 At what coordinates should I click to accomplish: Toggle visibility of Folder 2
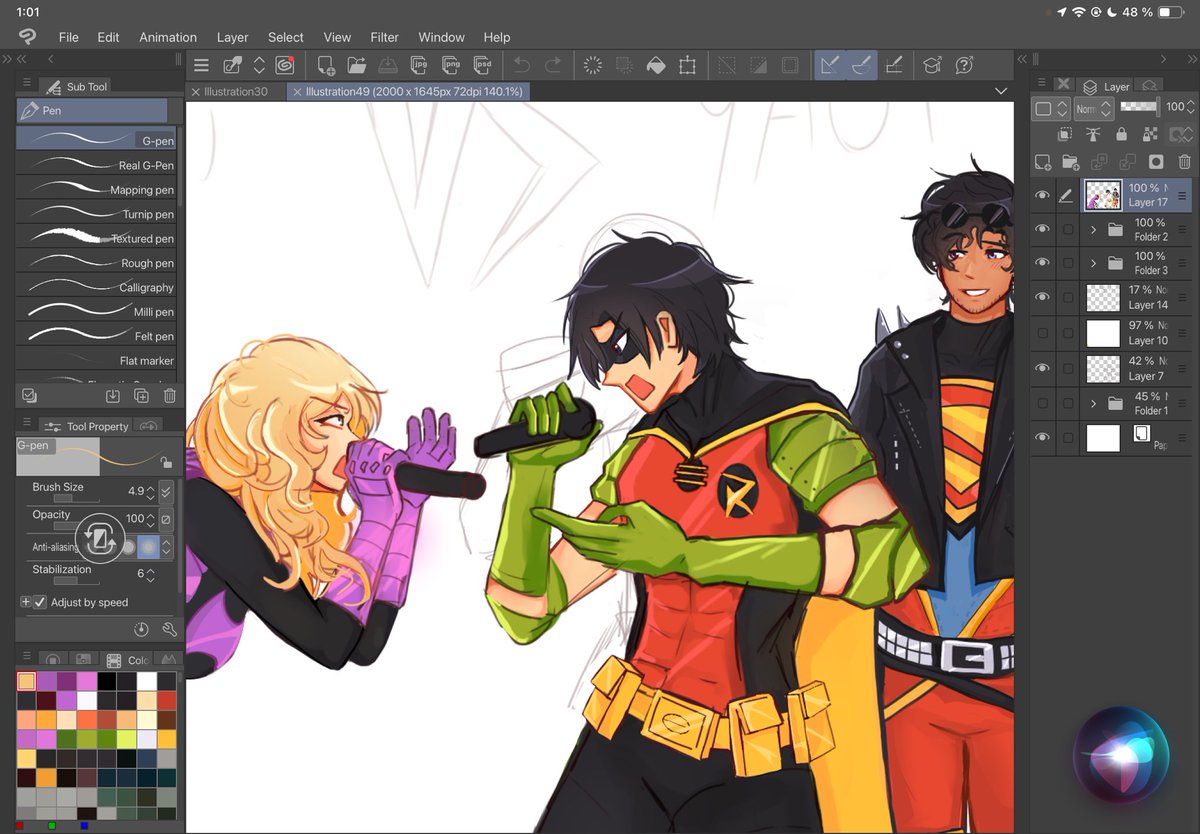pyautogui.click(x=1041, y=229)
